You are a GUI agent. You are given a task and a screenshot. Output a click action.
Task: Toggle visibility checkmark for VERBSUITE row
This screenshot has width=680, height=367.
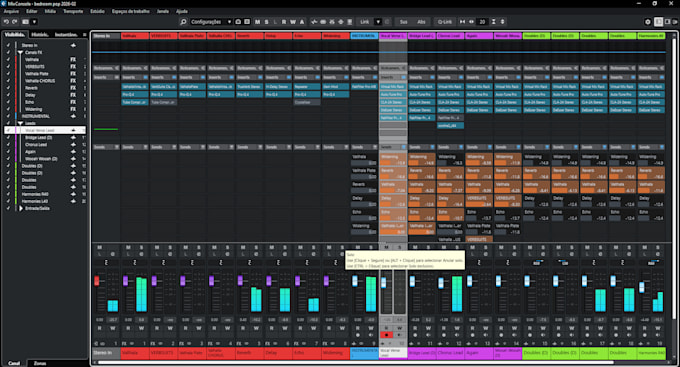click(8, 67)
